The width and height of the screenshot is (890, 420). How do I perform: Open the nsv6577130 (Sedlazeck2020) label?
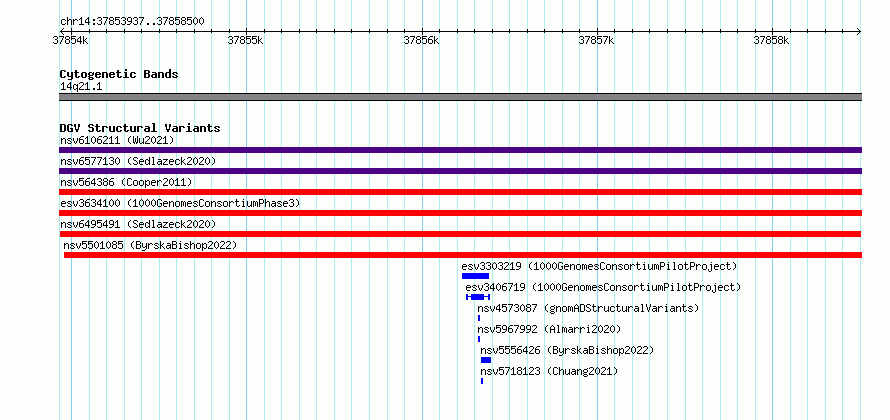(x=138, y=161)
